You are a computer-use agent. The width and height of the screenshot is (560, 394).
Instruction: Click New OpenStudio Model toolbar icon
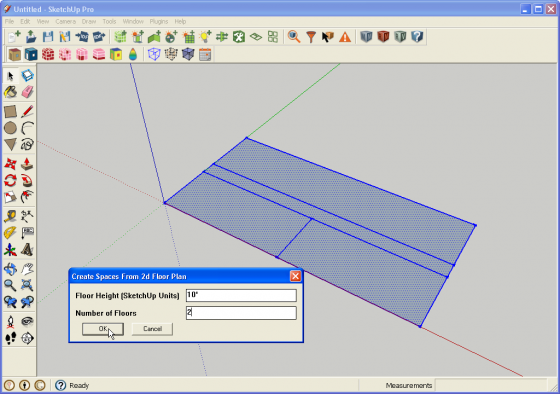click(x=14, y=36)
